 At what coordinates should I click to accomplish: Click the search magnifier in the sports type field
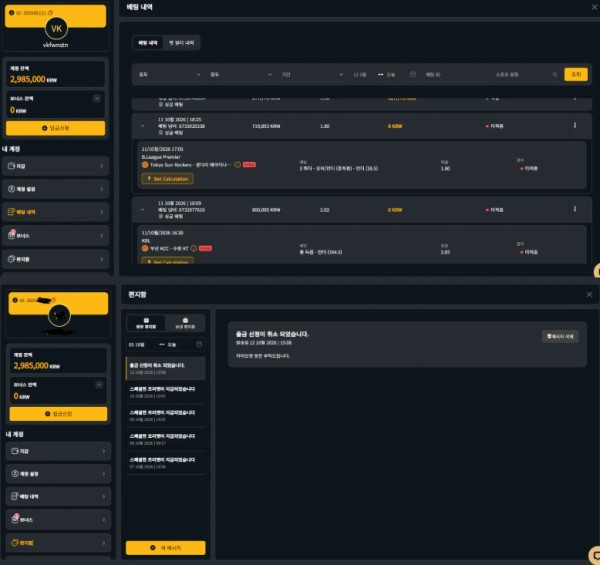point(555,75)
